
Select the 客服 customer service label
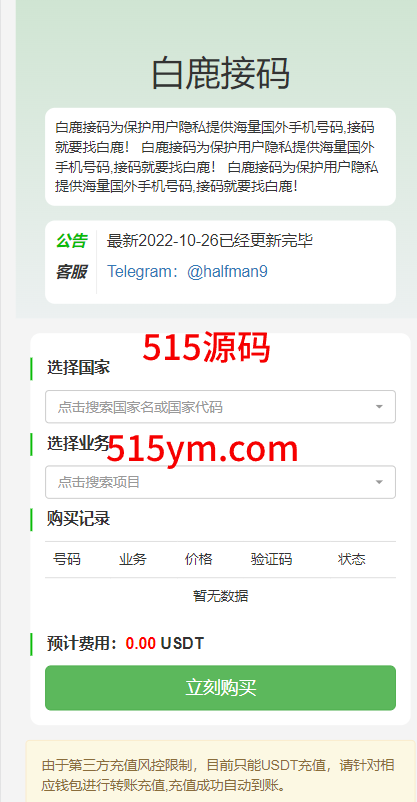tap(71, 272)
